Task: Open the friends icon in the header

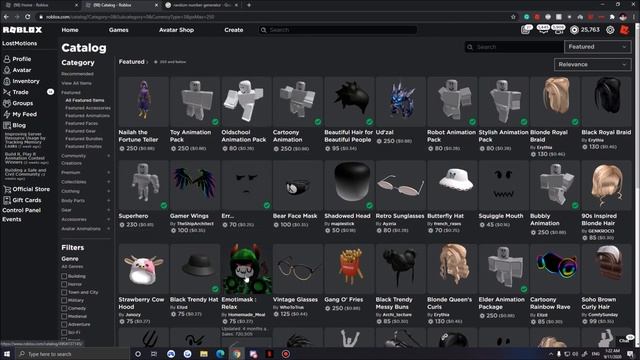Action: point(558,30)
